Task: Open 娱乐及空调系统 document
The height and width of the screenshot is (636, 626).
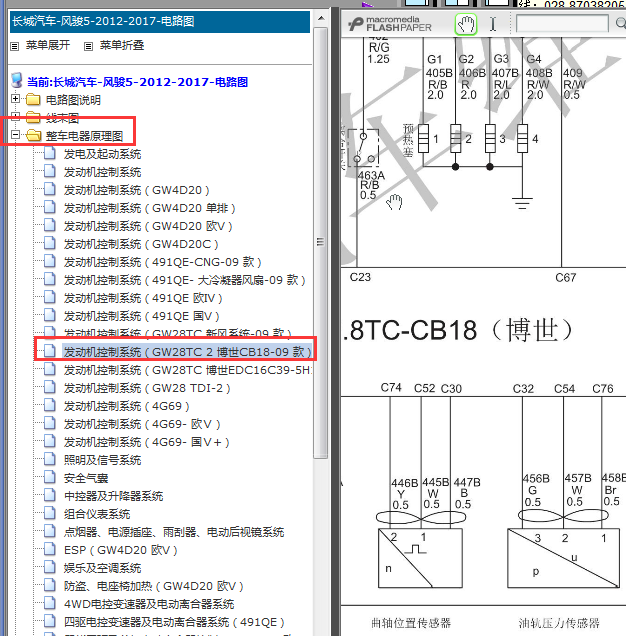Action: click(102, 568)
